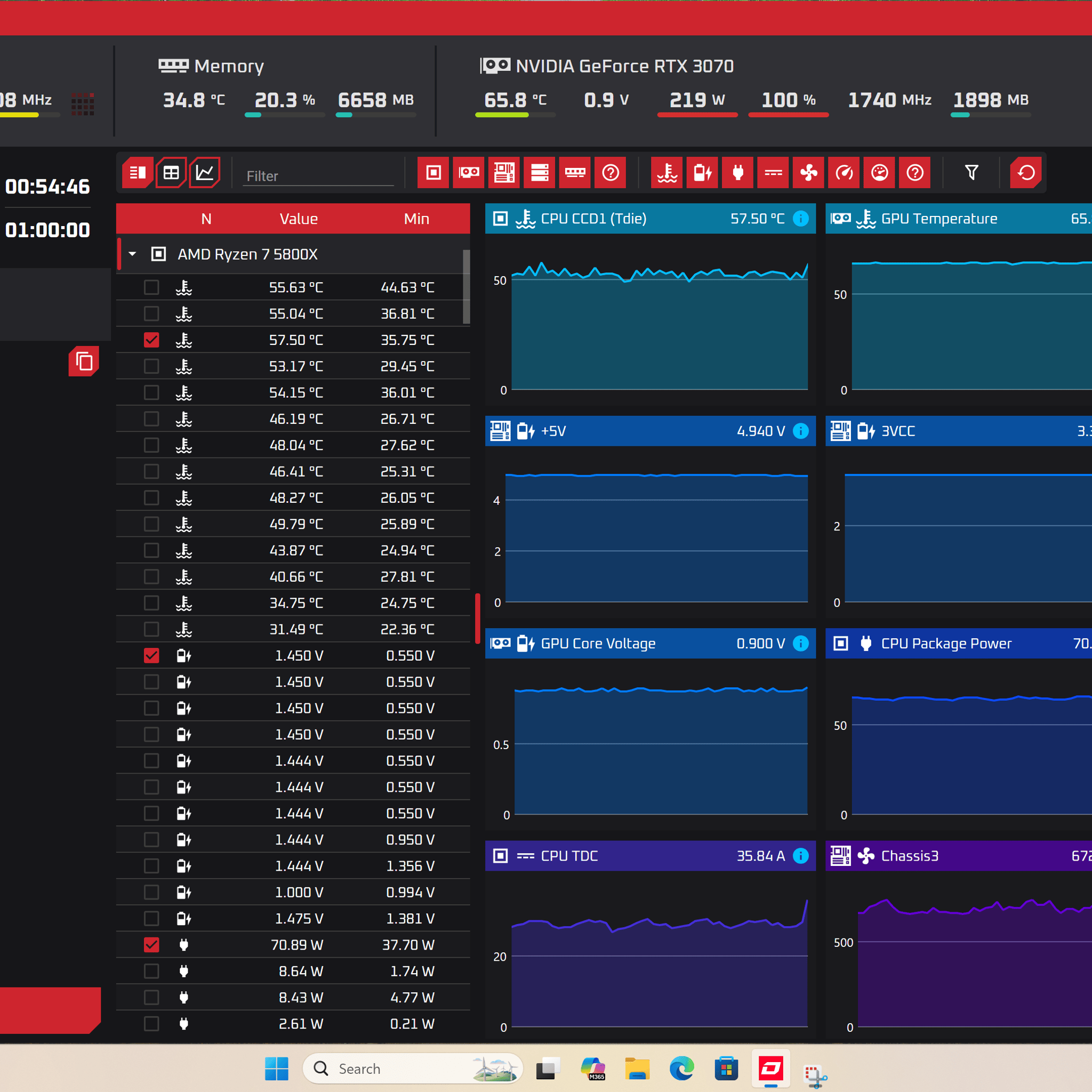Toggle the fan sensor filter icon
The height and width of the screenshot is (1092, 1092).
pos(809,172)
